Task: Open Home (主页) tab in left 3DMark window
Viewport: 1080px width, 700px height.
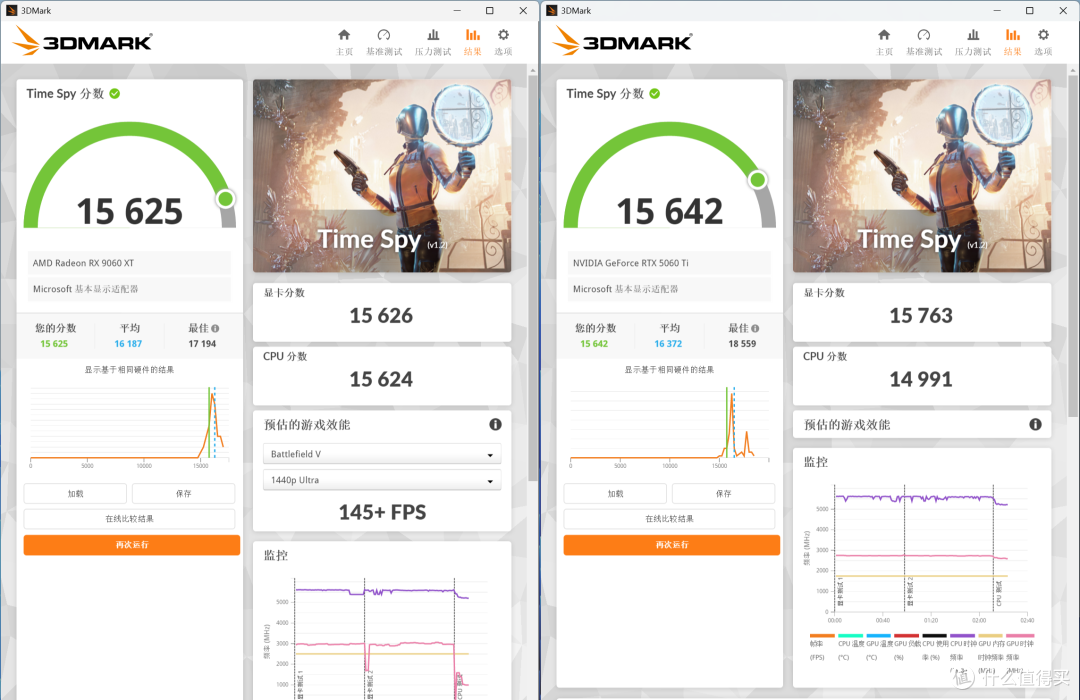Action: click(x=344, y=42)
